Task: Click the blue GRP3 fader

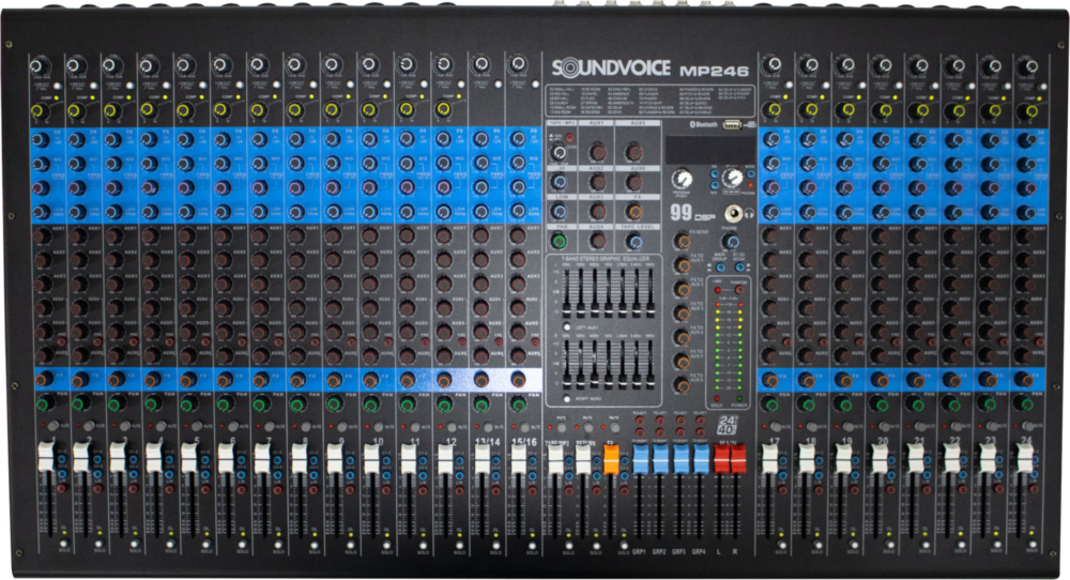Action: click(x=681, y=459)
